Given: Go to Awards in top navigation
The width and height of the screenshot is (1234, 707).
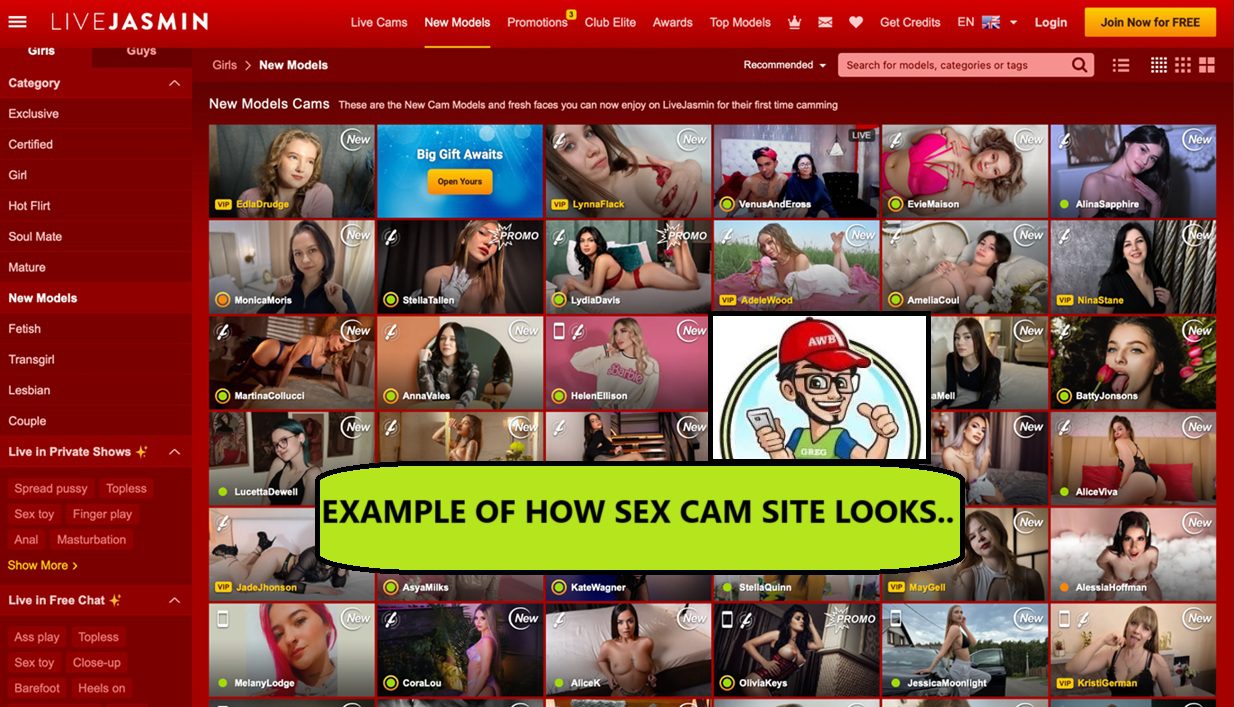Looking at the screenshot, I should [x=672, y=22].
